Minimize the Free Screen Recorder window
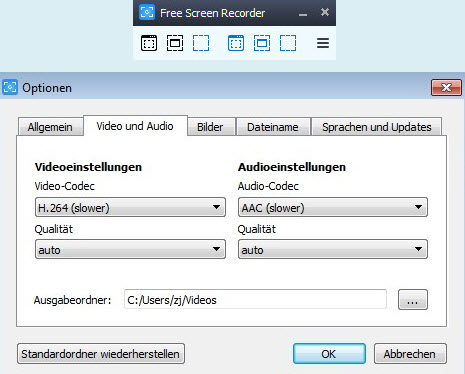 pyautogui.click(x=303, y=15)
